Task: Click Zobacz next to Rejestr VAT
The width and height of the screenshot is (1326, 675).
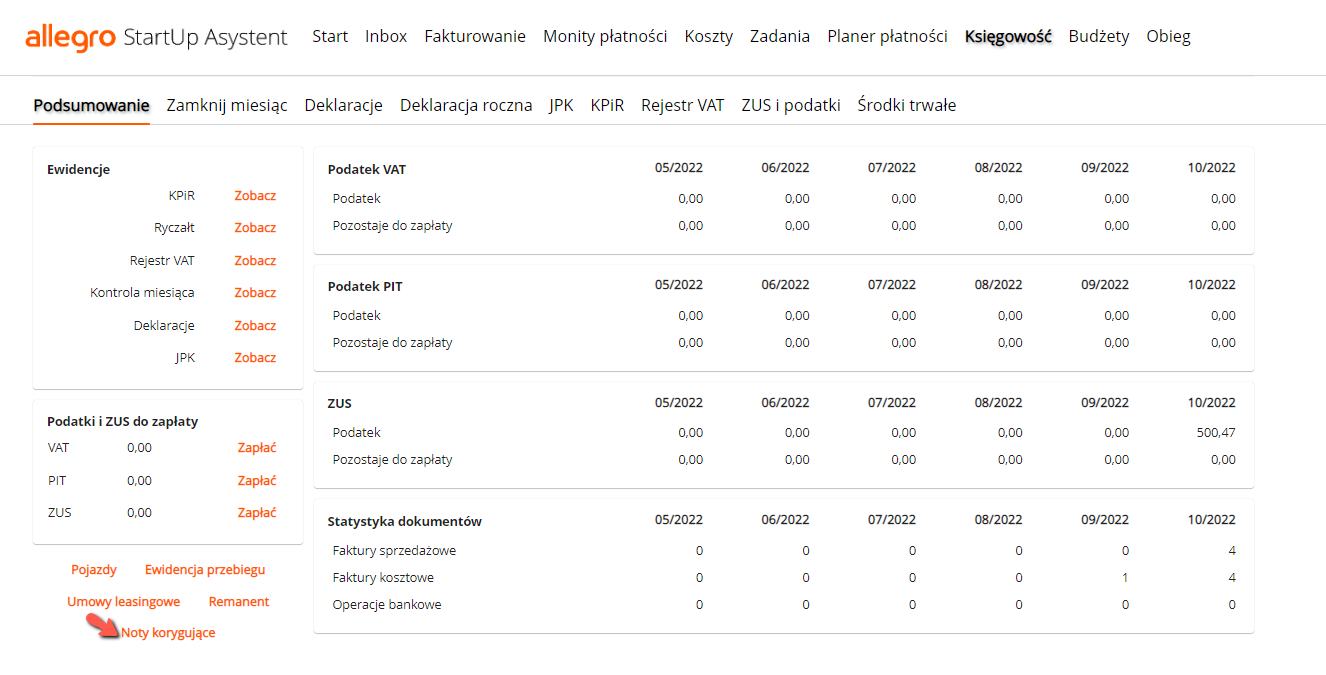Action: click(x=255, y=260)
